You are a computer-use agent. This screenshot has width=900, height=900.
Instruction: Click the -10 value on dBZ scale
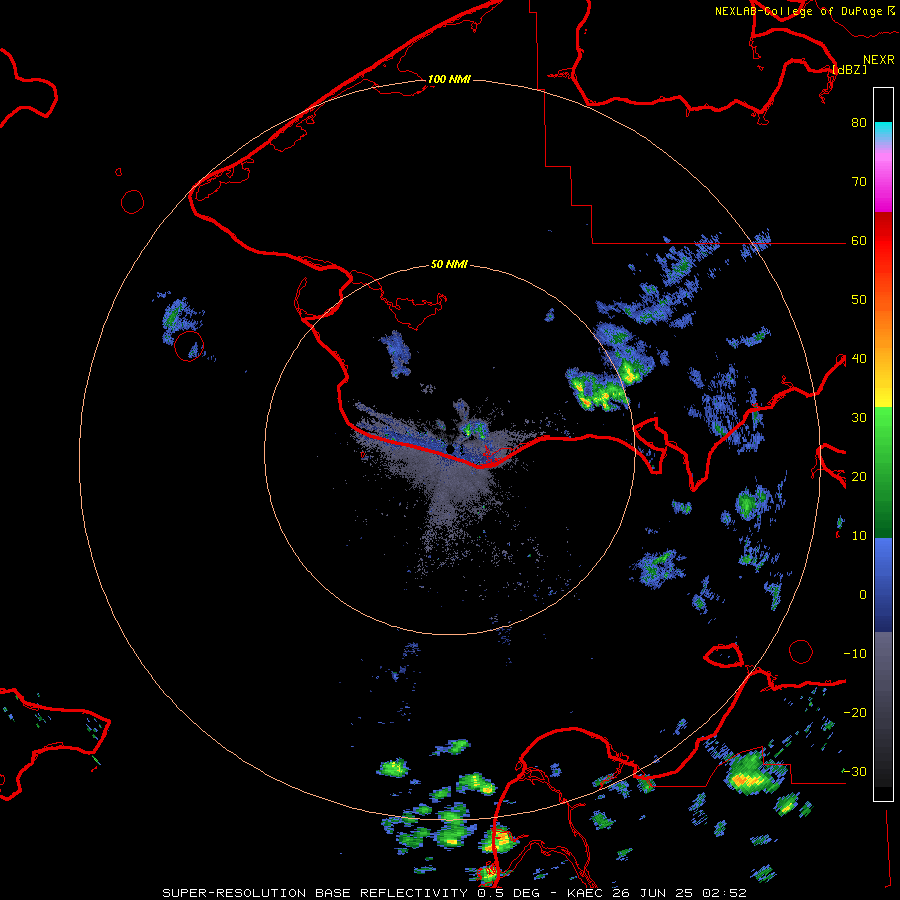(855, 653)
